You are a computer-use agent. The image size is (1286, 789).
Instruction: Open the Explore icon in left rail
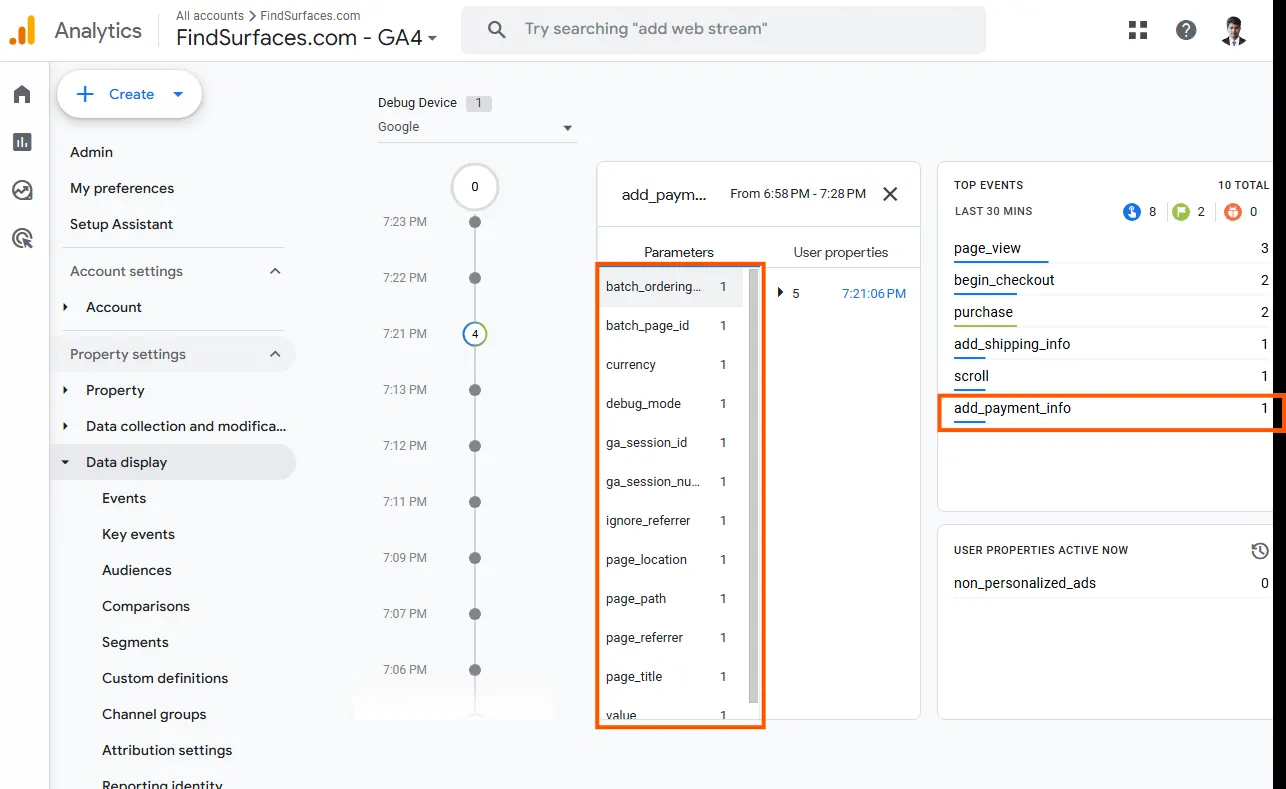pos(22,190)
